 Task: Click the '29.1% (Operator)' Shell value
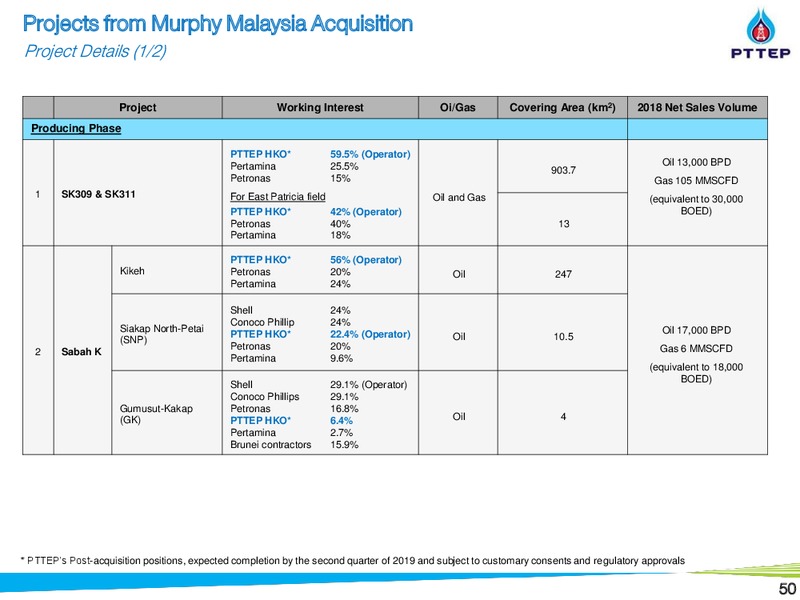point(368,385)
